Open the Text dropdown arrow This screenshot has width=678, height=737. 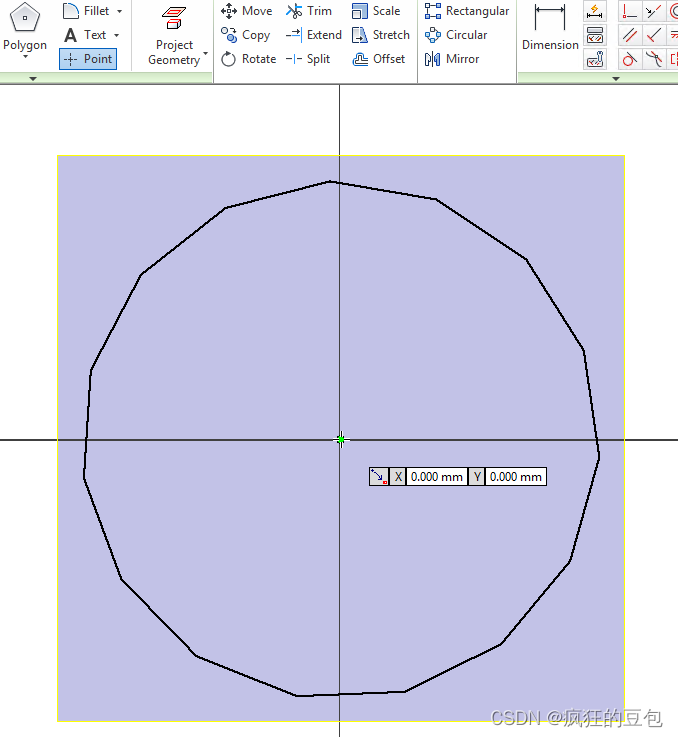pyautogui.click(x=117, y=35)
